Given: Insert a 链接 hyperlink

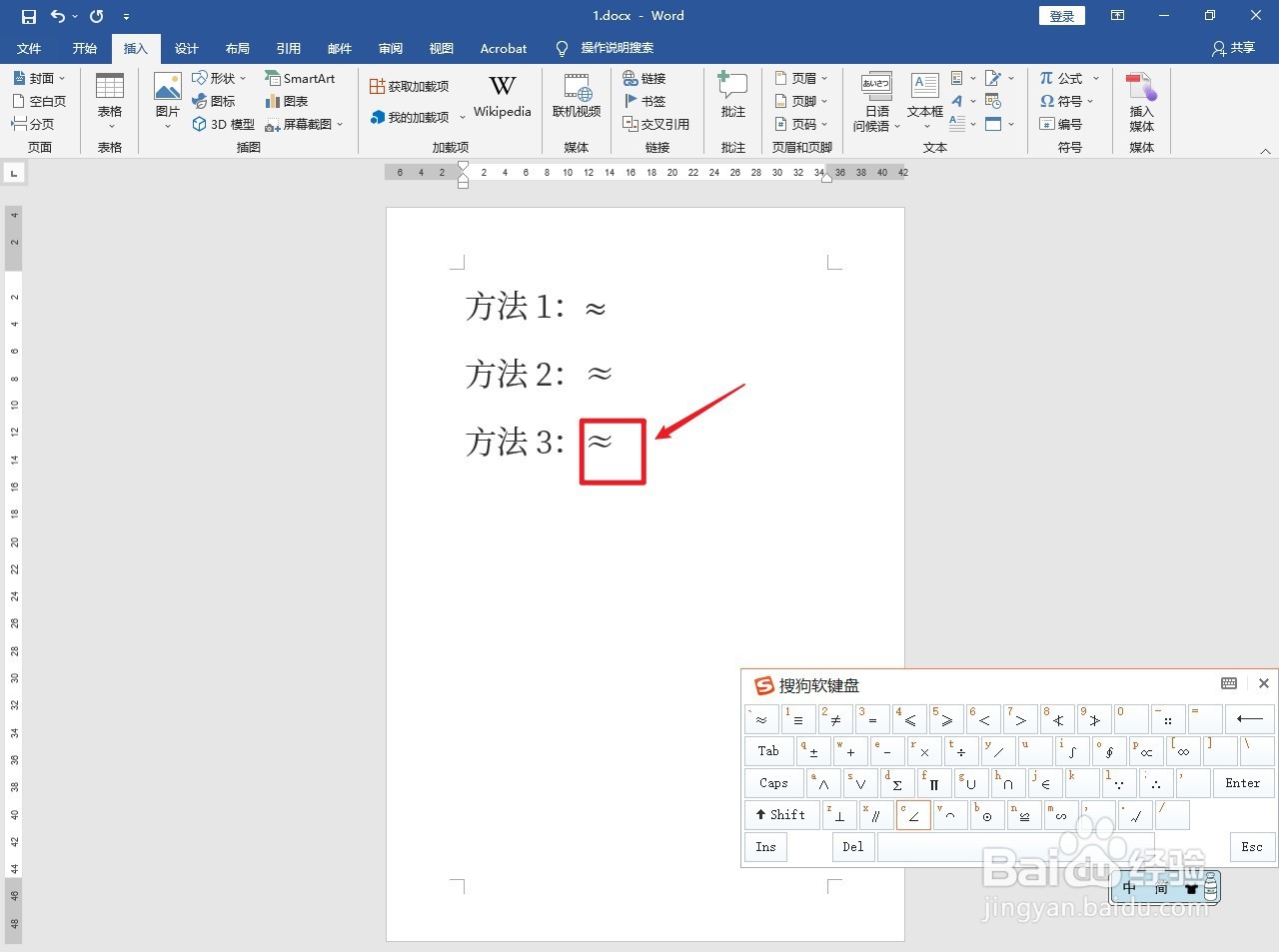Looking at the screenshot, I should 644,78.
